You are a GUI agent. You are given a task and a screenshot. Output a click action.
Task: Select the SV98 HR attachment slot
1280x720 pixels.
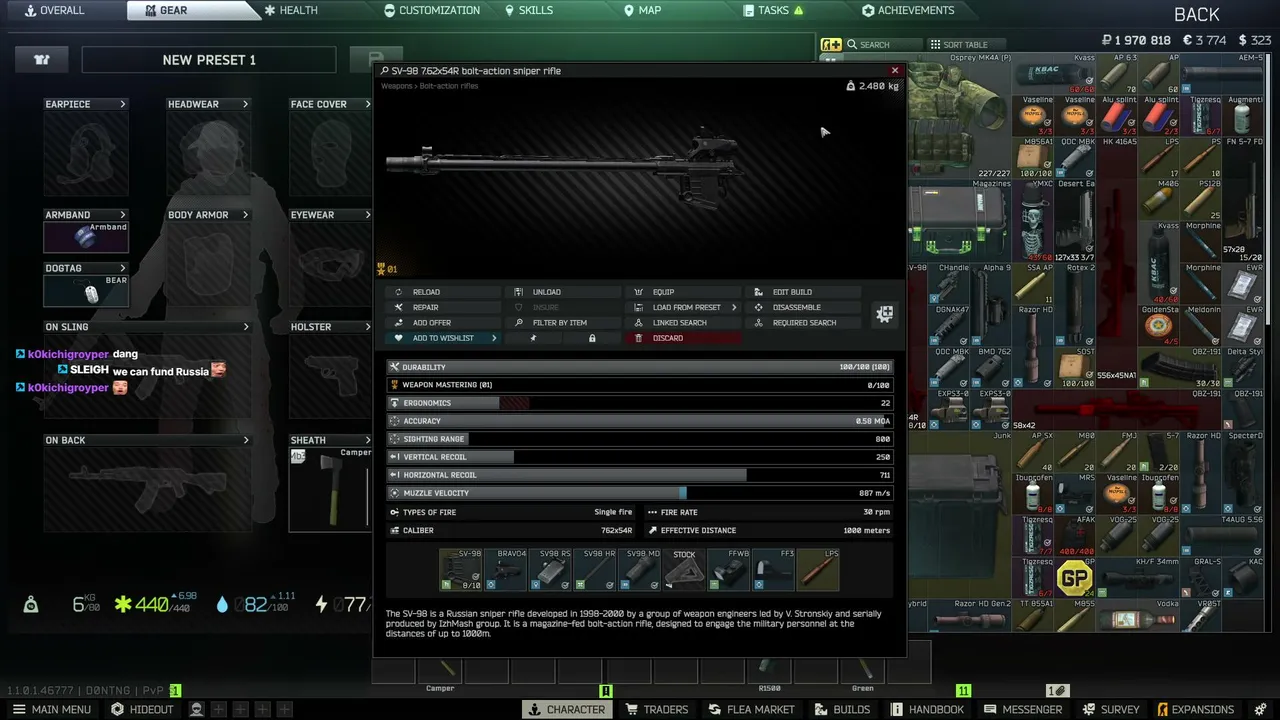(594, 569)
